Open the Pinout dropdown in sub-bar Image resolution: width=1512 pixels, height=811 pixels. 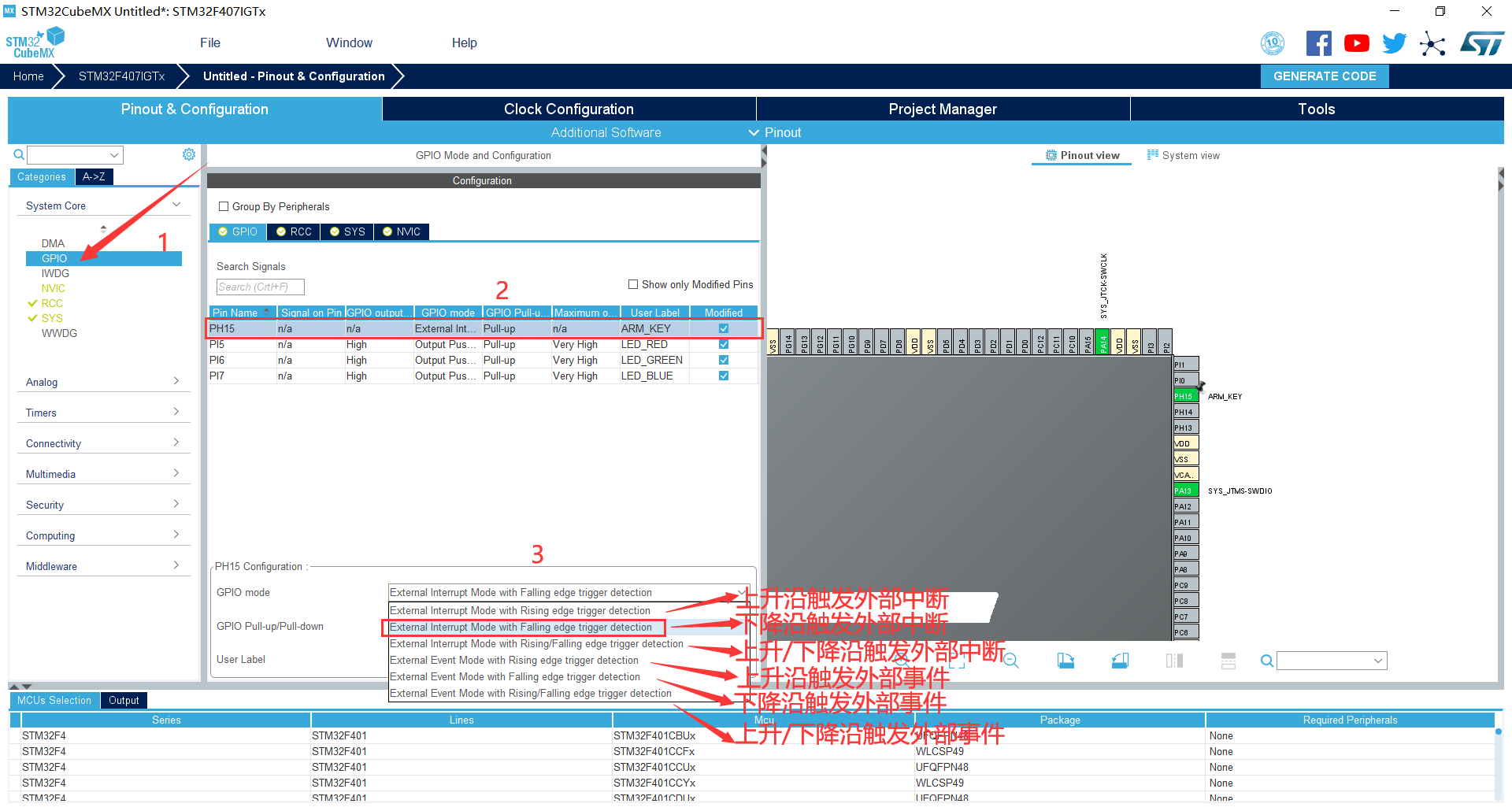[x=775, y=132]
